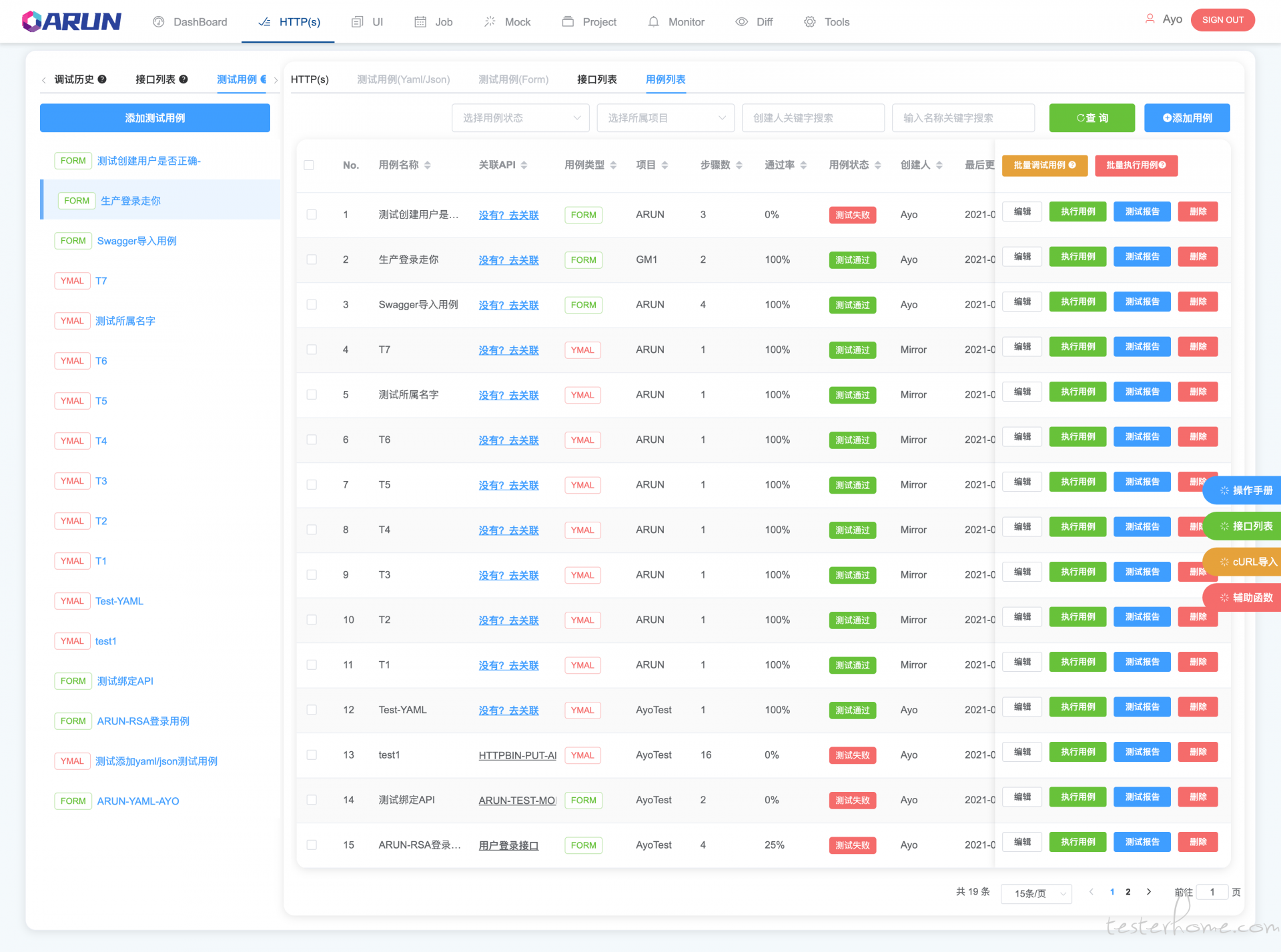Toggle select-all checkbox in table header
Screen dimensions: 1281x952
[309, 165]
